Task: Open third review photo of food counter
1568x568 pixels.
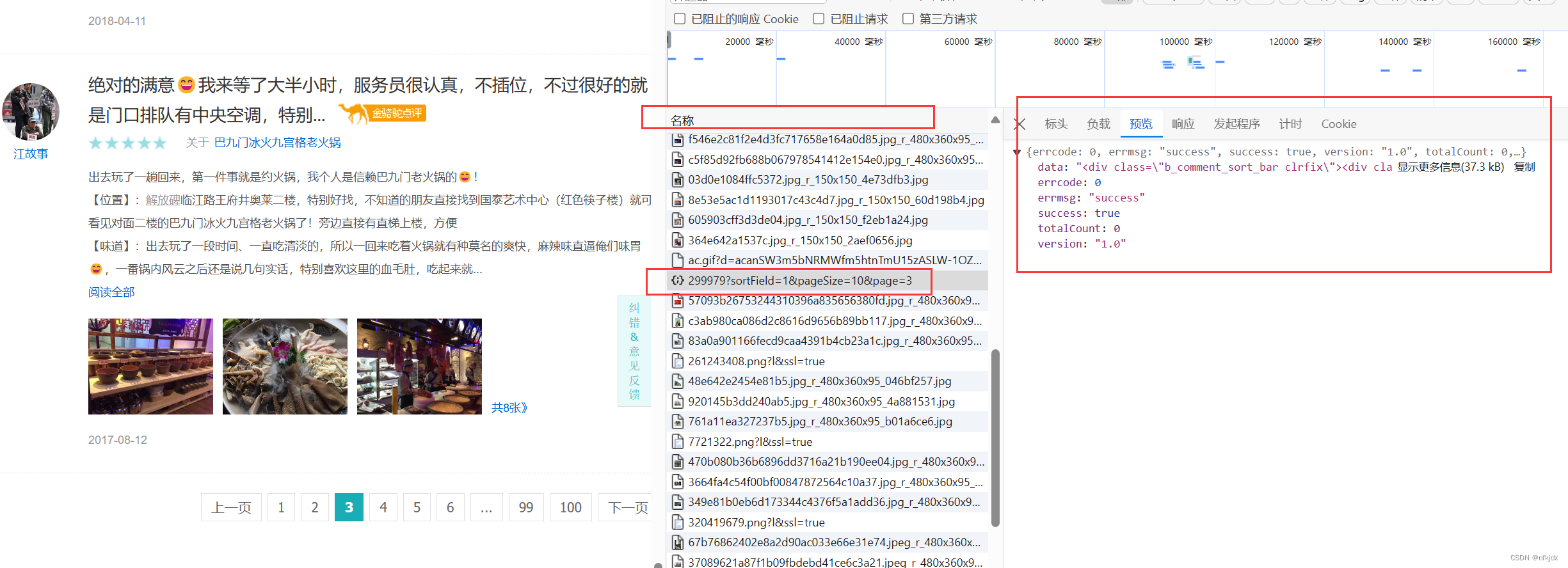Action: [x=419, y=367]
